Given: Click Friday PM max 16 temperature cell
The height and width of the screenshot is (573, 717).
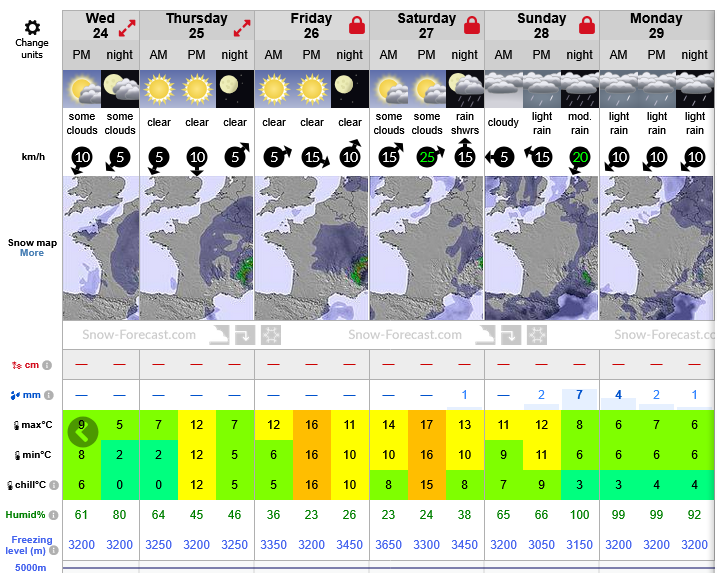Looking at the screenshot, I should coord(312,425).
